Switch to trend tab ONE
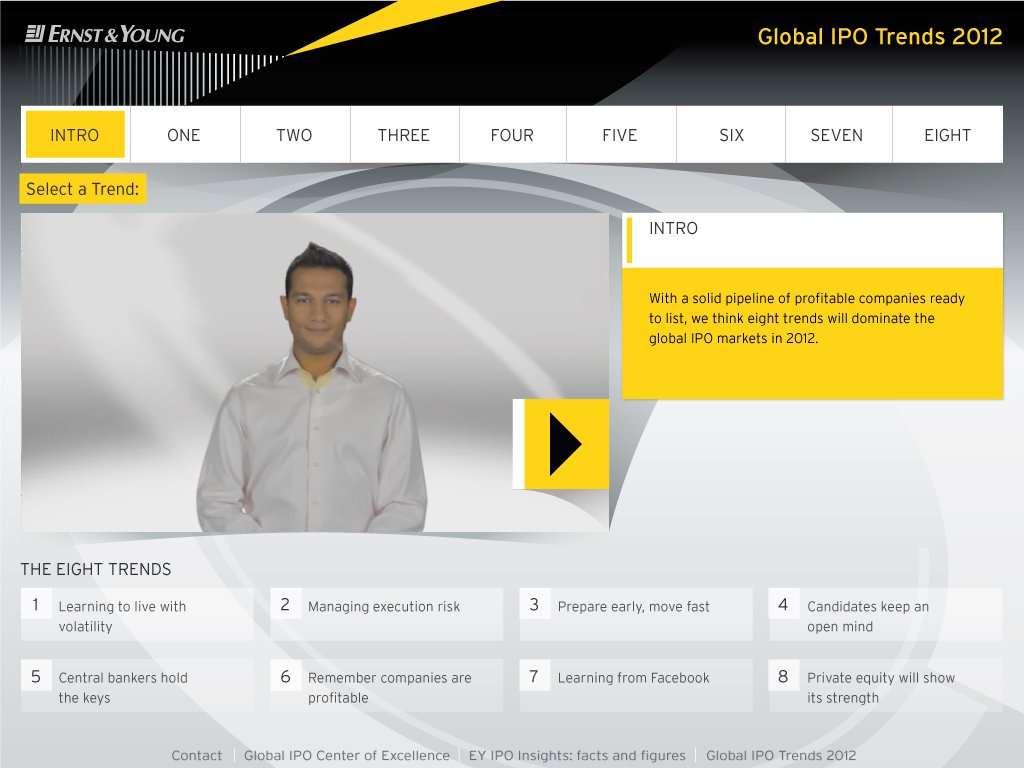Viewport: 1024px width, 768px height. [x=184, y=135]
